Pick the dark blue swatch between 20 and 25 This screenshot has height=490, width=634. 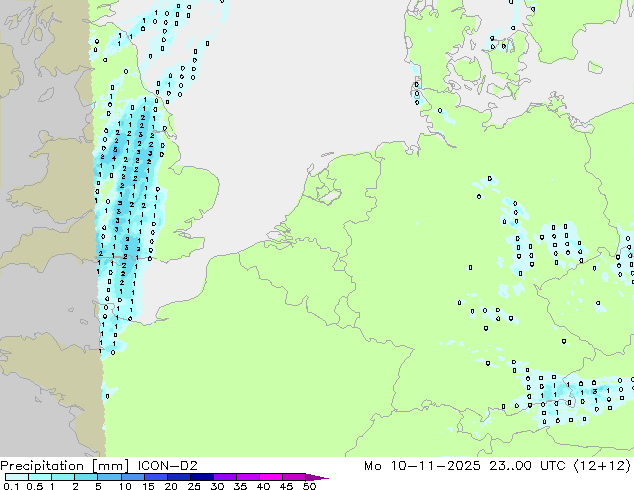point(178,477)
